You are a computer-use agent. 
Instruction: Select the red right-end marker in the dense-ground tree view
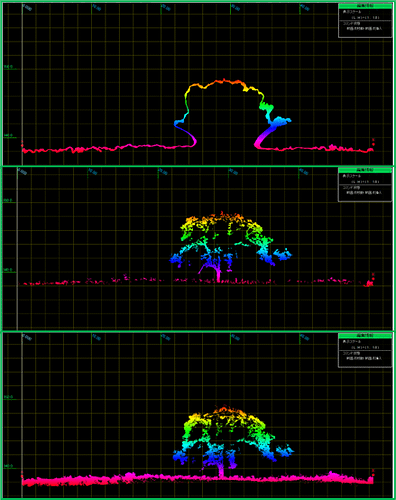(373, 472)
